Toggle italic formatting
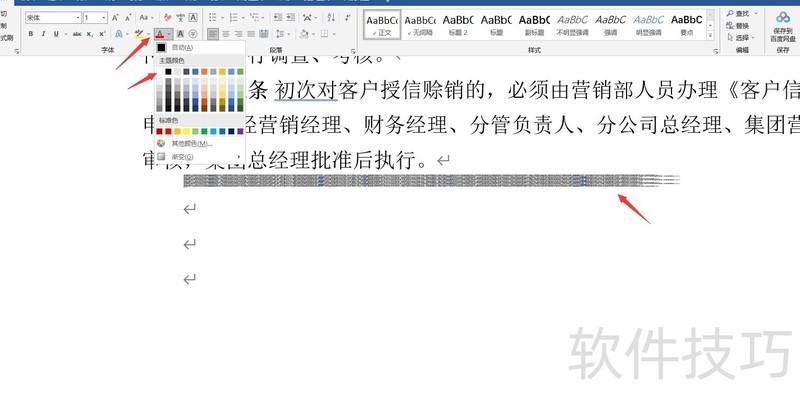The width and height of the screenshot is (800, 413). pos(43,34)
